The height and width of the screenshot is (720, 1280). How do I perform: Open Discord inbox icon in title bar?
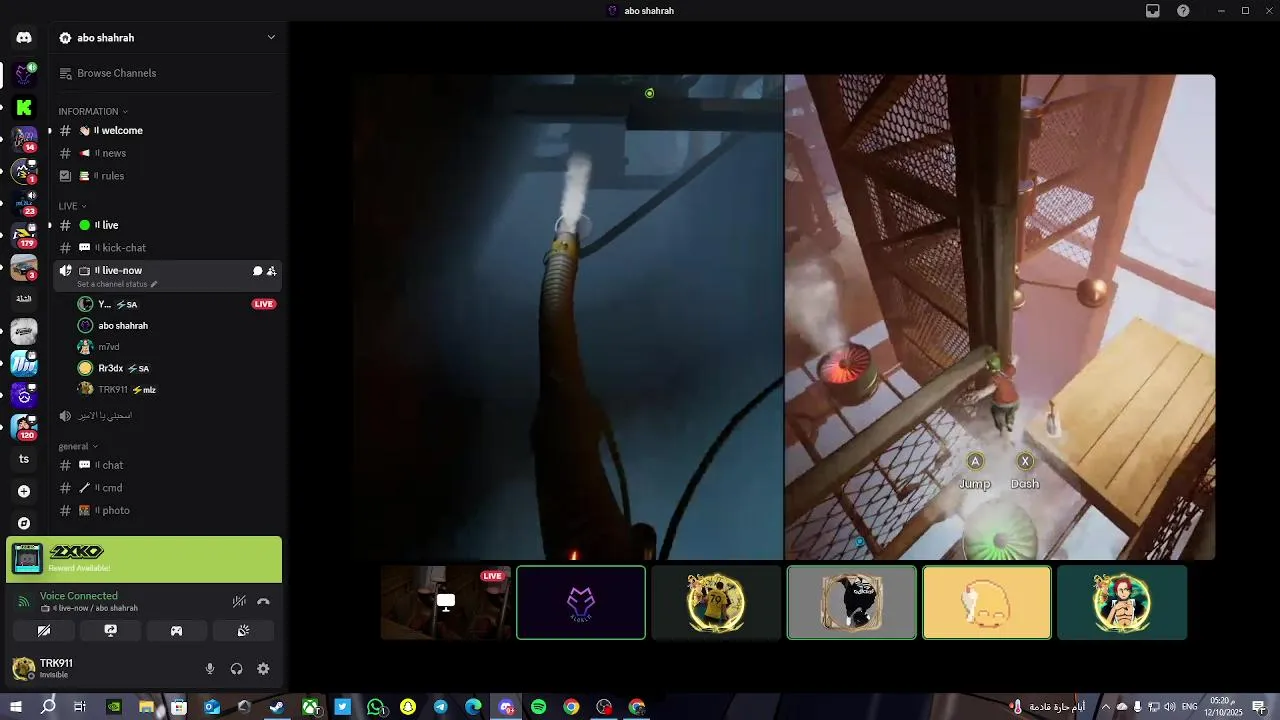click(x=1153, y=11)
